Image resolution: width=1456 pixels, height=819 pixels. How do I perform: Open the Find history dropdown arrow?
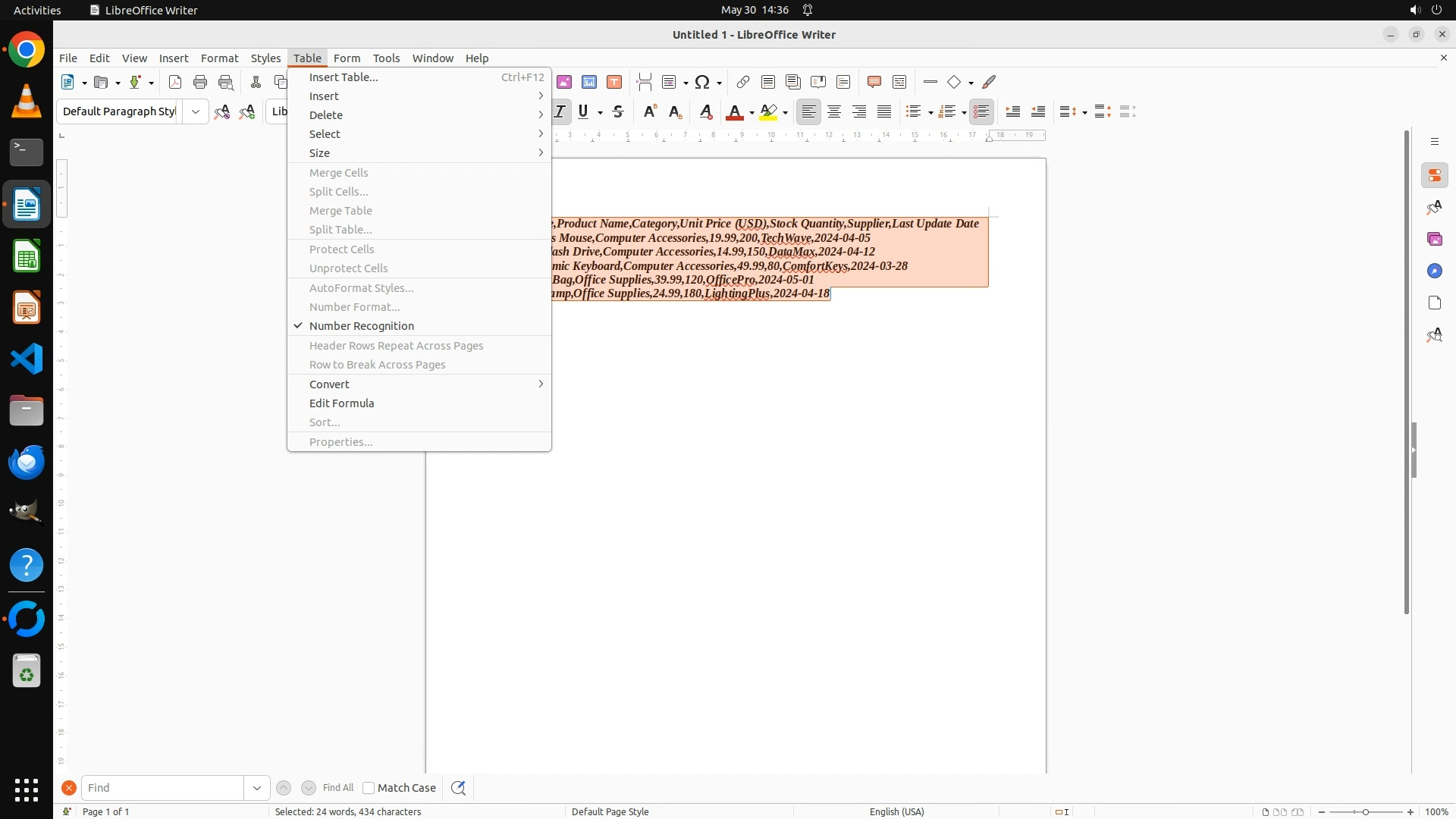257,788
